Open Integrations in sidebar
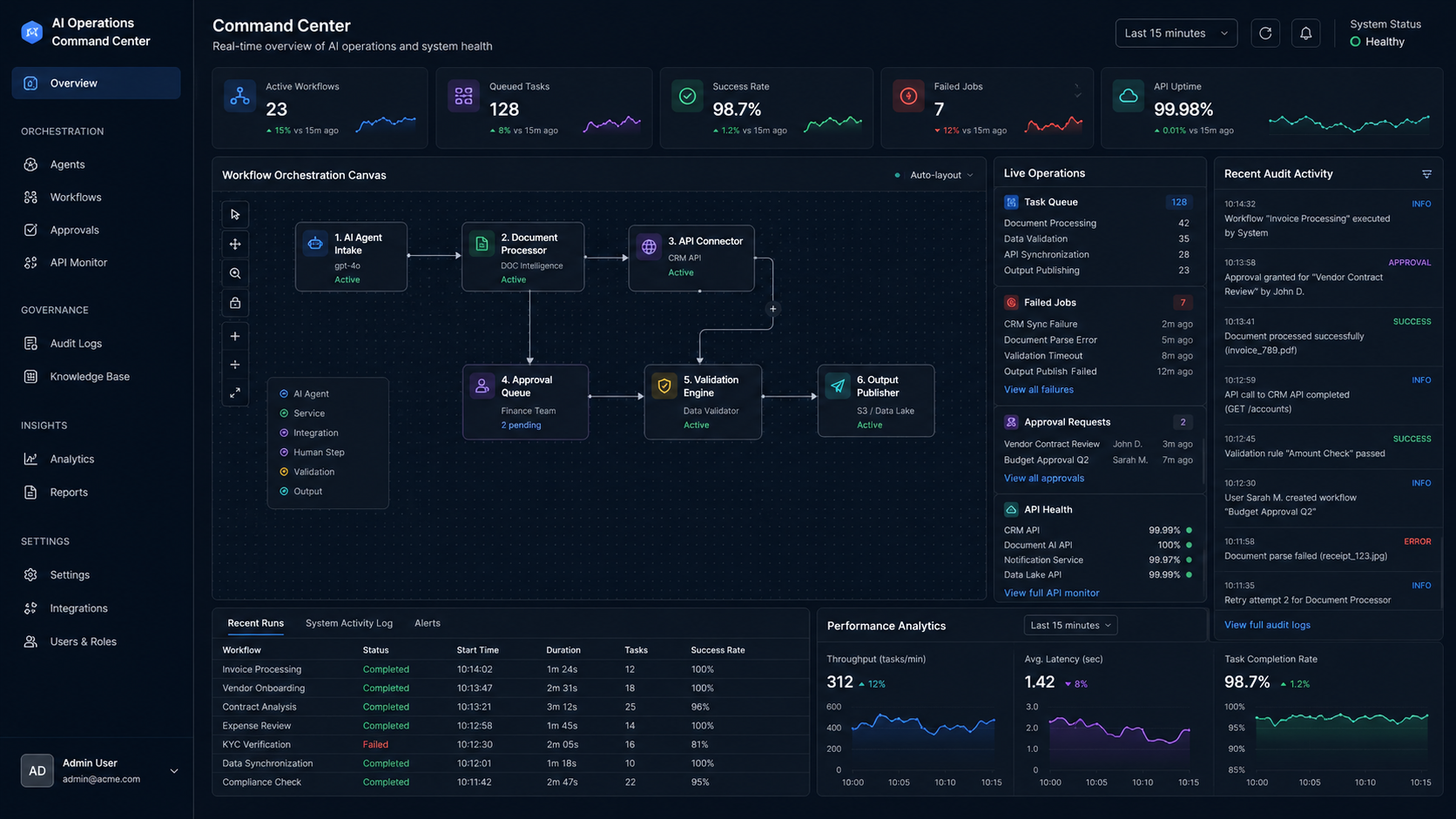1456x819 pixels. pyautogui.click(x=96, y=608)
